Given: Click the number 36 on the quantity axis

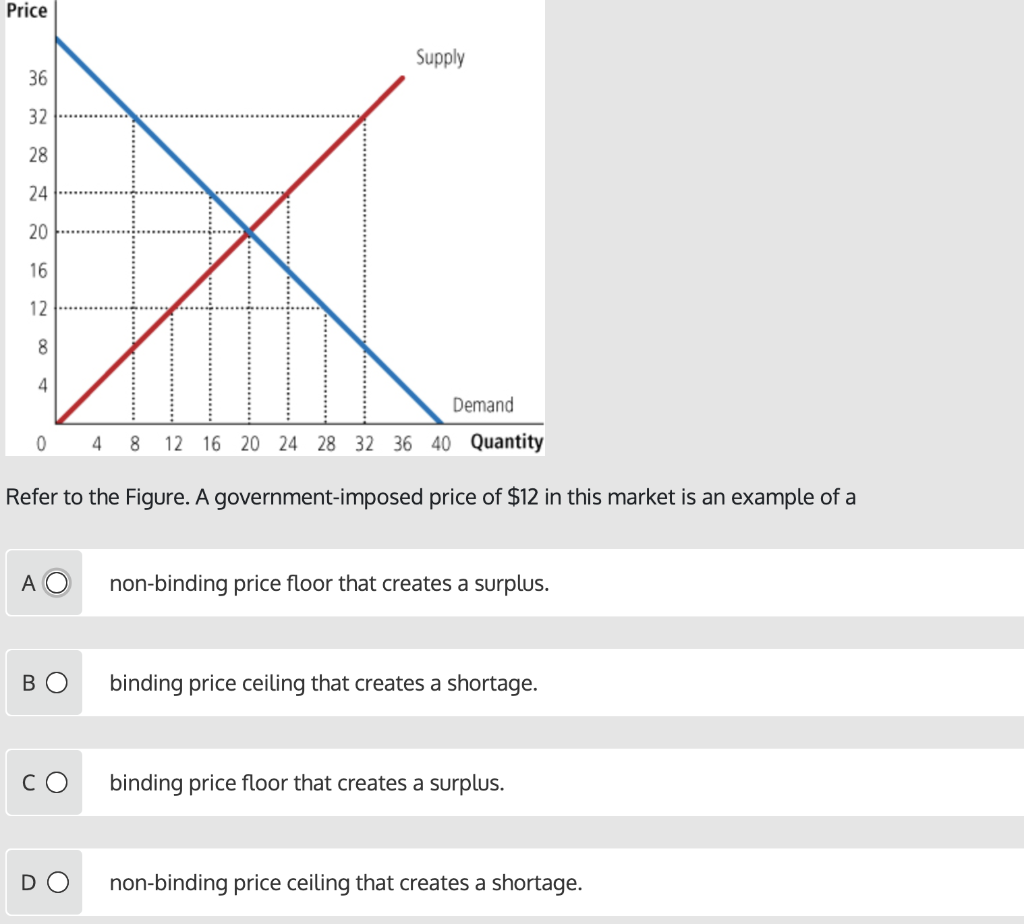Looking at the screenshot, I should 402,442.
